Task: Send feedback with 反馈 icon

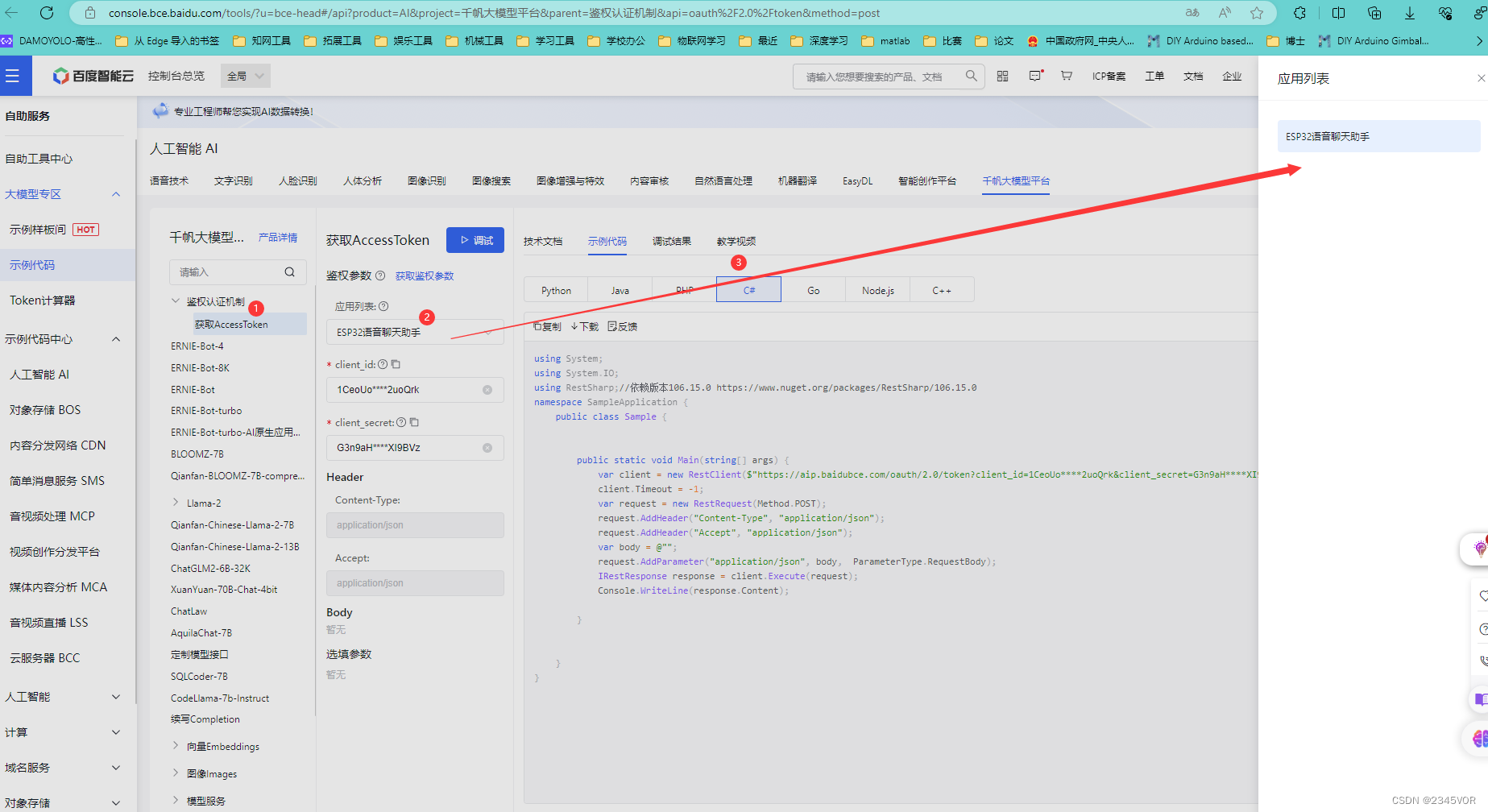Action: (x=623, y=326)
